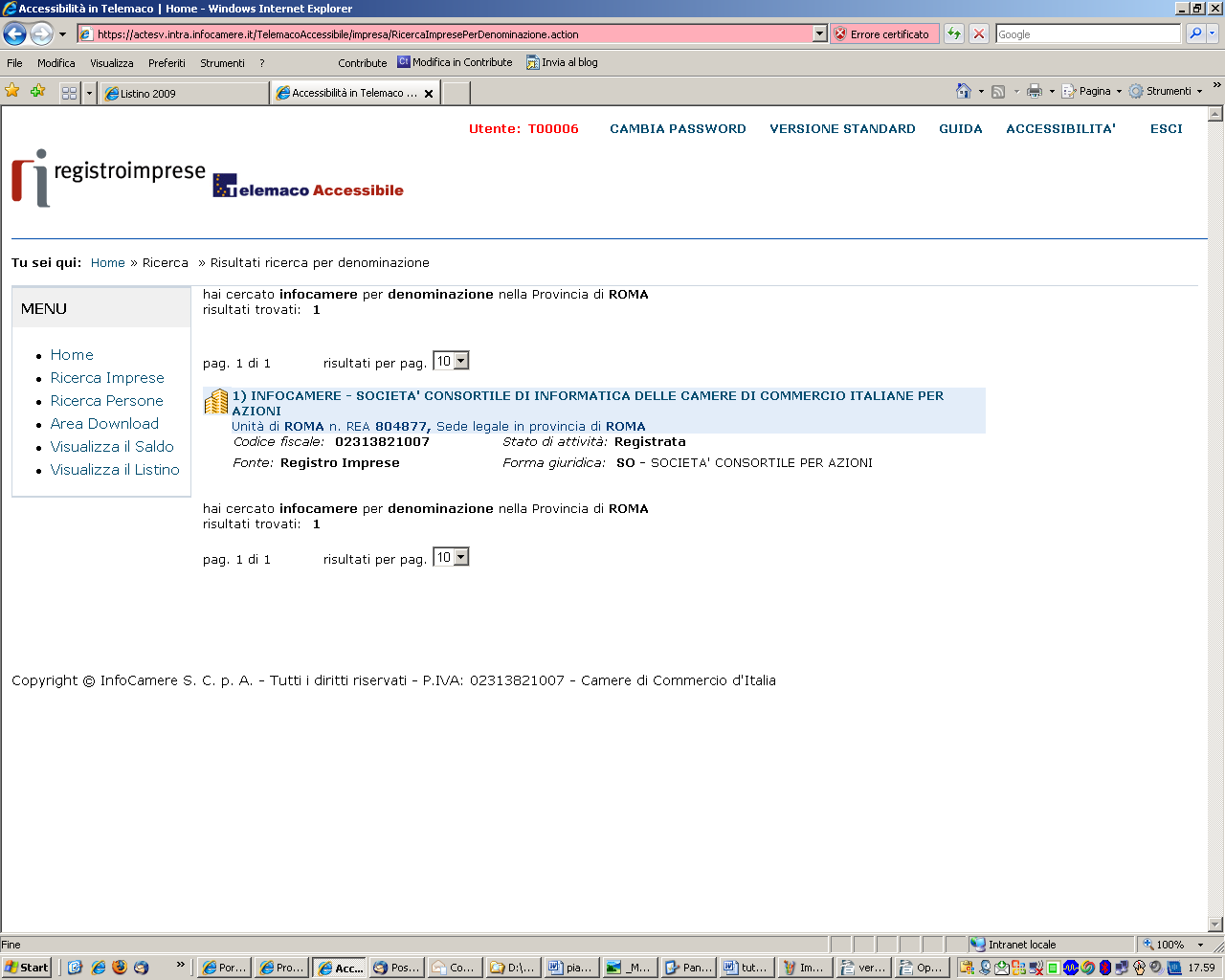The width and height of the screenshot is (1225, 980).
Task: Click the Home page house icon
Action: coord(964,91)
